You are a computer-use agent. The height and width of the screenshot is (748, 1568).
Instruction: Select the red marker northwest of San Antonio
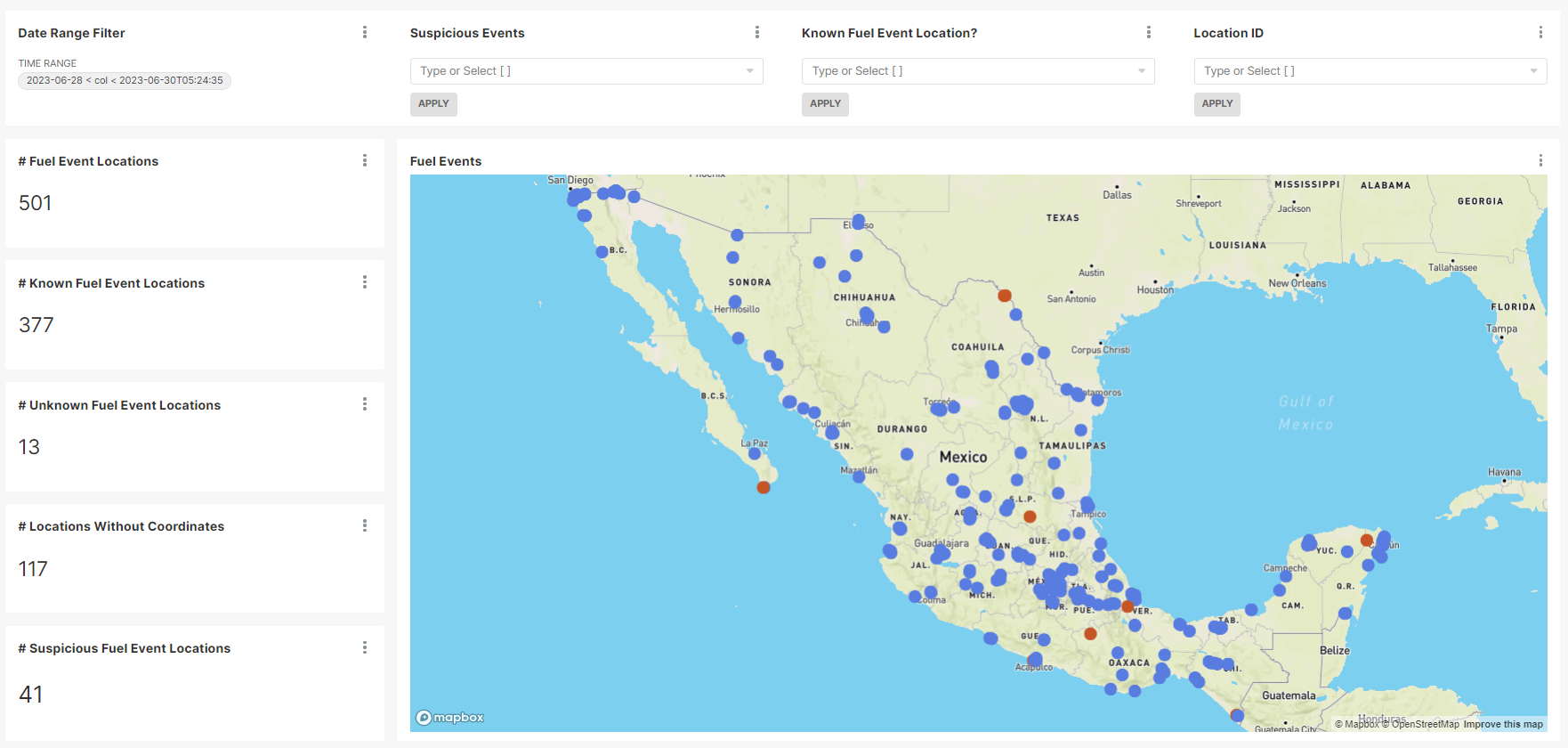1005,296
